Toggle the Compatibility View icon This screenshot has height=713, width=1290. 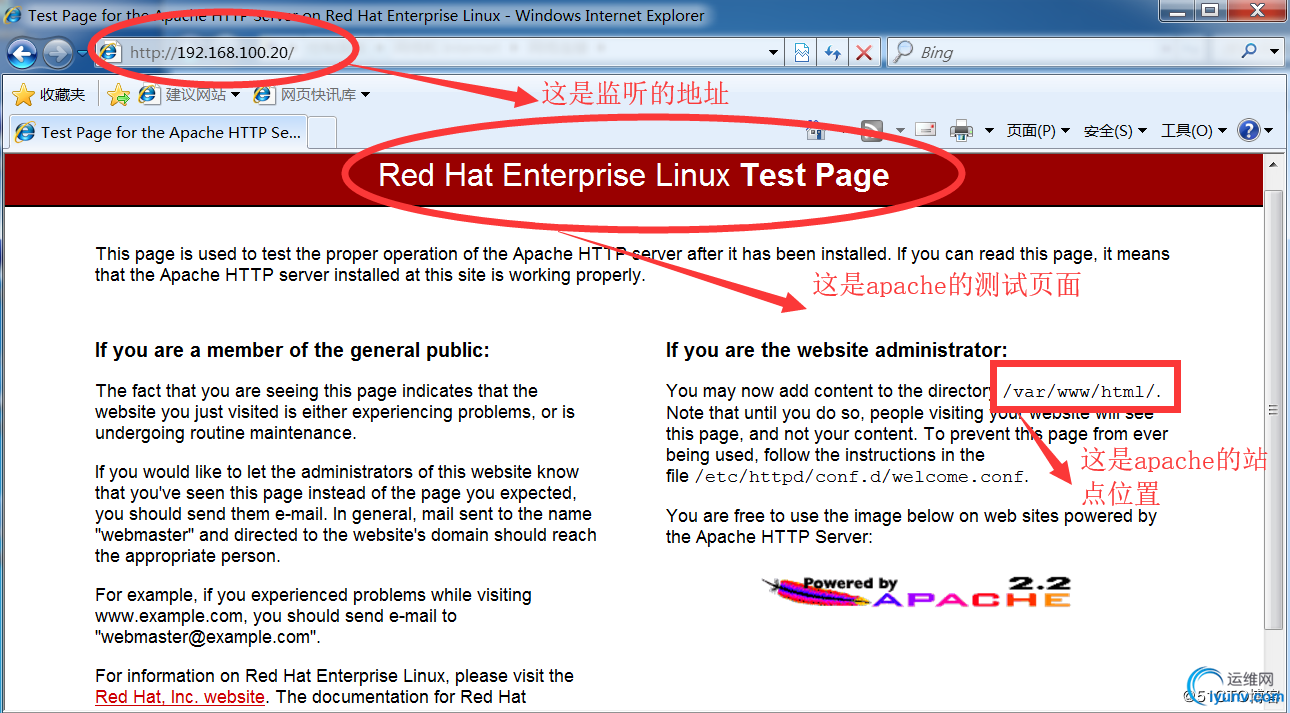point(802,52)
